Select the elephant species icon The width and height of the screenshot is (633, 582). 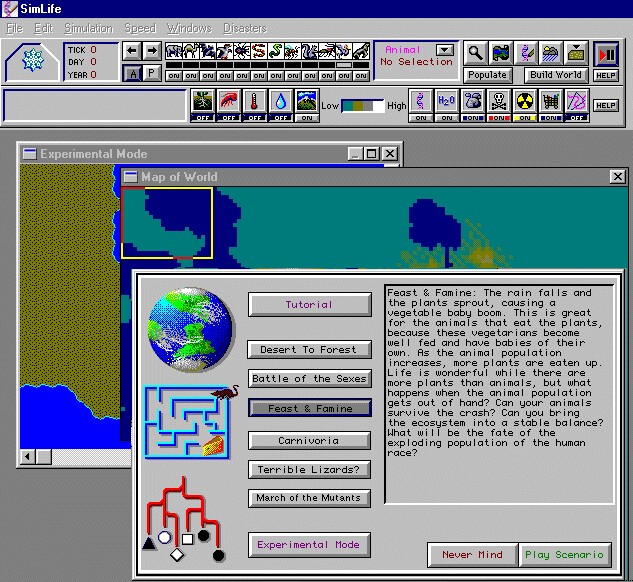pyautogui.click(x=174, y=51)
